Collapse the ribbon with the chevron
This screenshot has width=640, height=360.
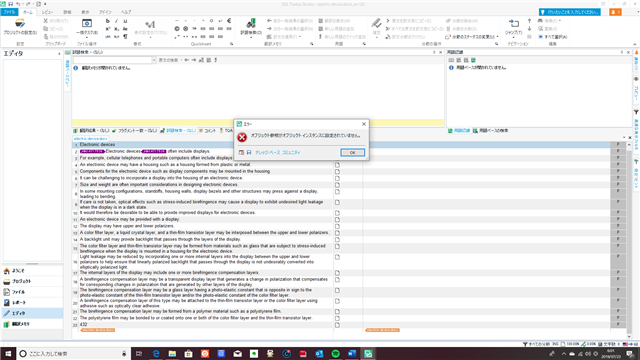[634, 44]
